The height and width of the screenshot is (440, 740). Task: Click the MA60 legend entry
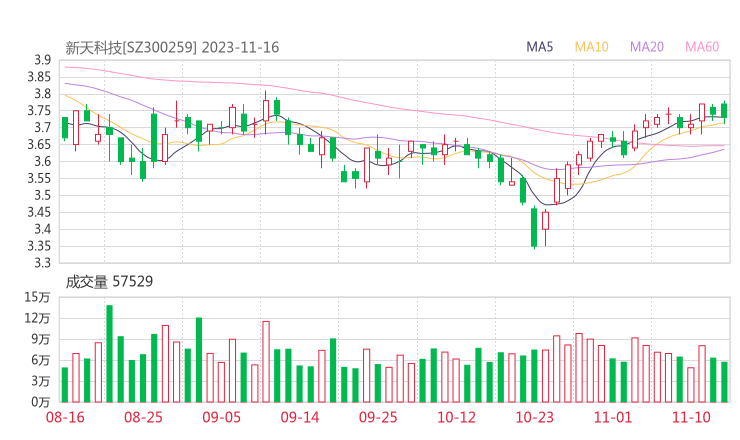[702, 47]
